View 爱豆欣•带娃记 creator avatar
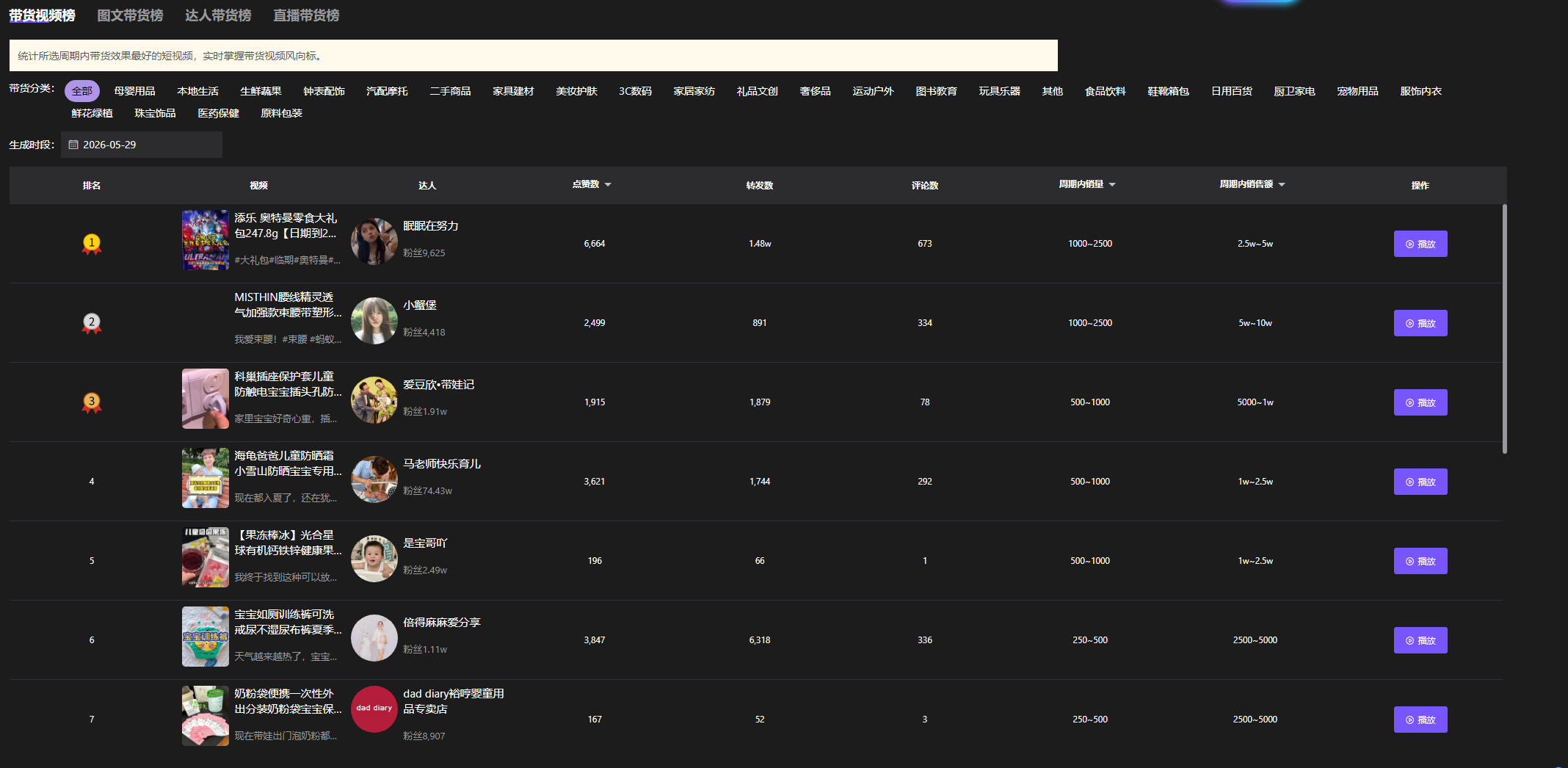1568x768 pixels. coord(374,400)
